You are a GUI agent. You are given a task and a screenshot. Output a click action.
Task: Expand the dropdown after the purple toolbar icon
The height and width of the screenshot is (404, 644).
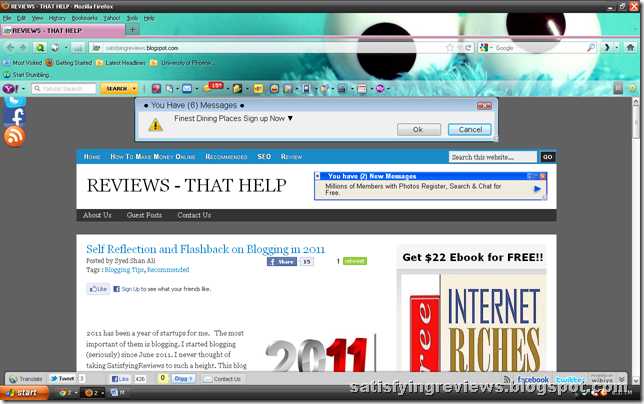click(388, 89)
